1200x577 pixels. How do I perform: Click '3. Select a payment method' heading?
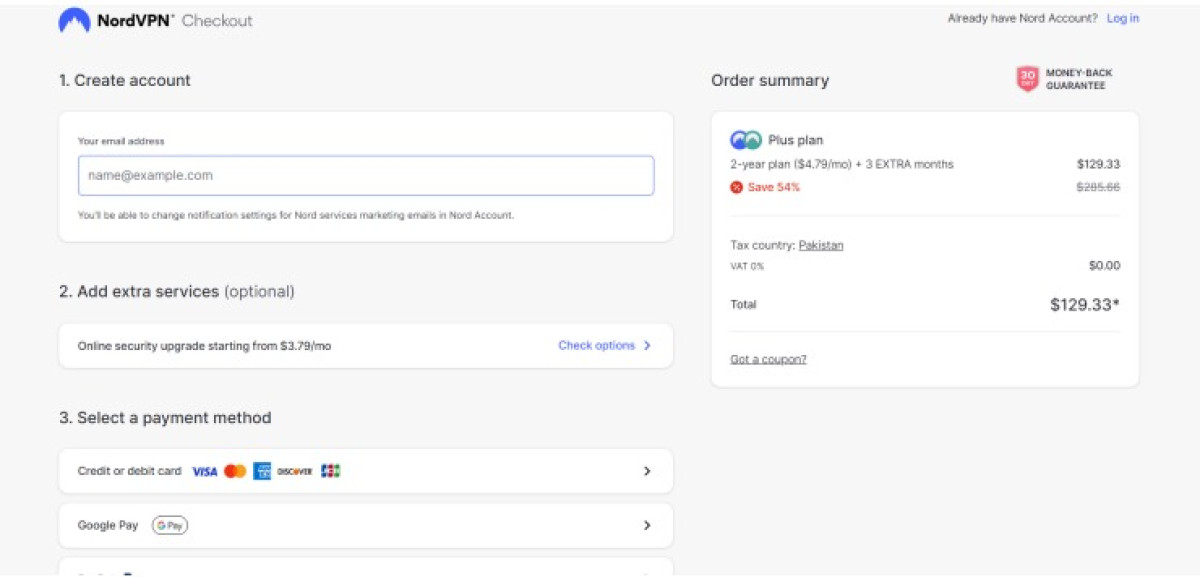(x=165, y=418)
